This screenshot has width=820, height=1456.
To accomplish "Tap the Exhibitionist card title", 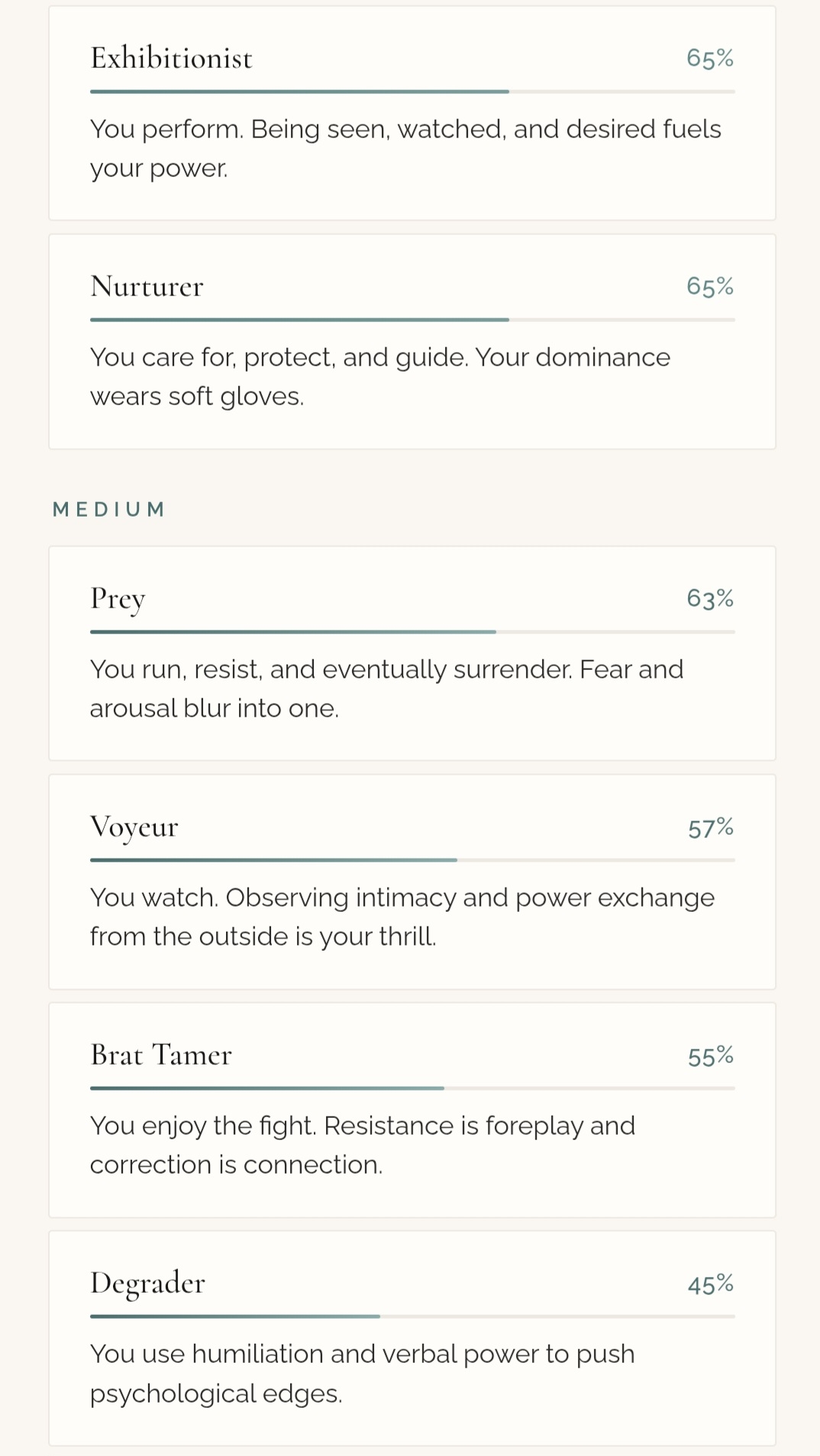I will click(171, 58).
